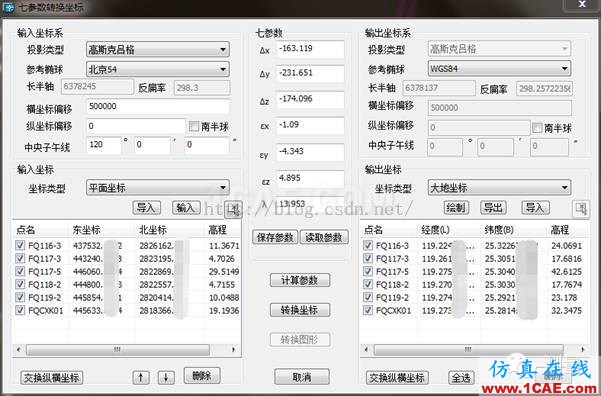Click output 高程 value 42.6125
The width and height of the screenshot is (601, 396).
coord(567,271)
